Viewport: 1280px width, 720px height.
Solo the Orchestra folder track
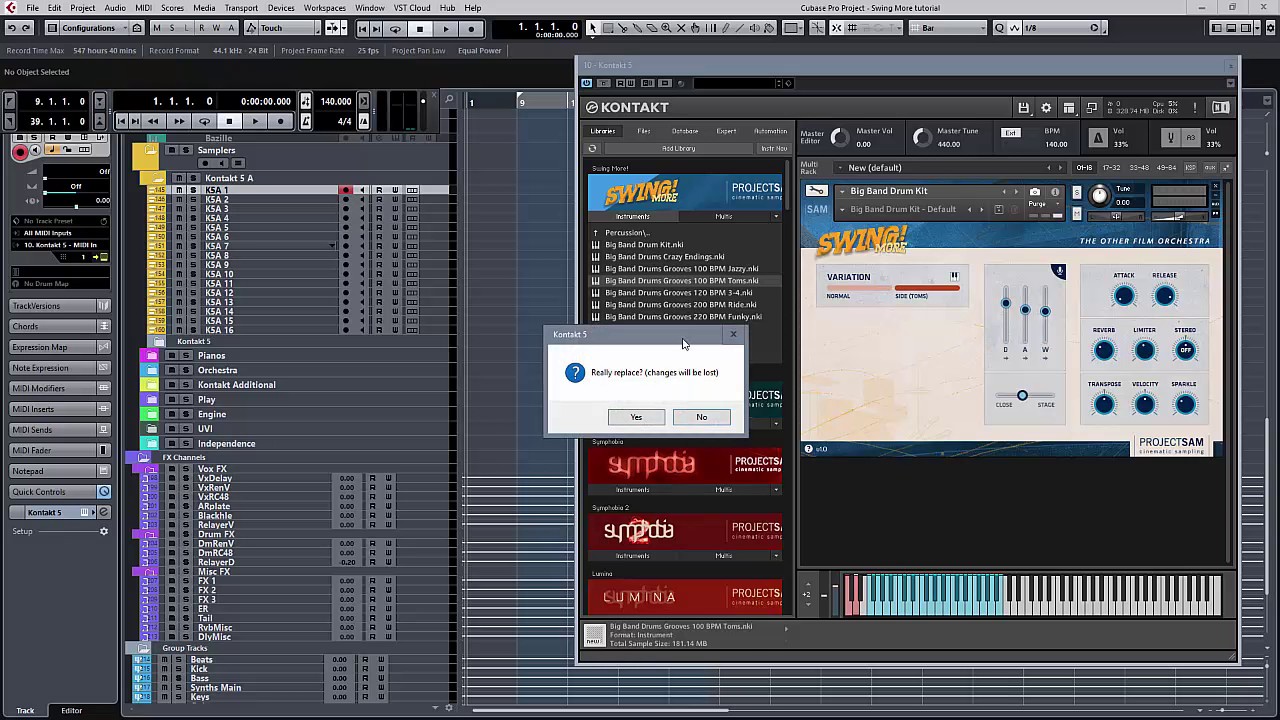point(186,371)
